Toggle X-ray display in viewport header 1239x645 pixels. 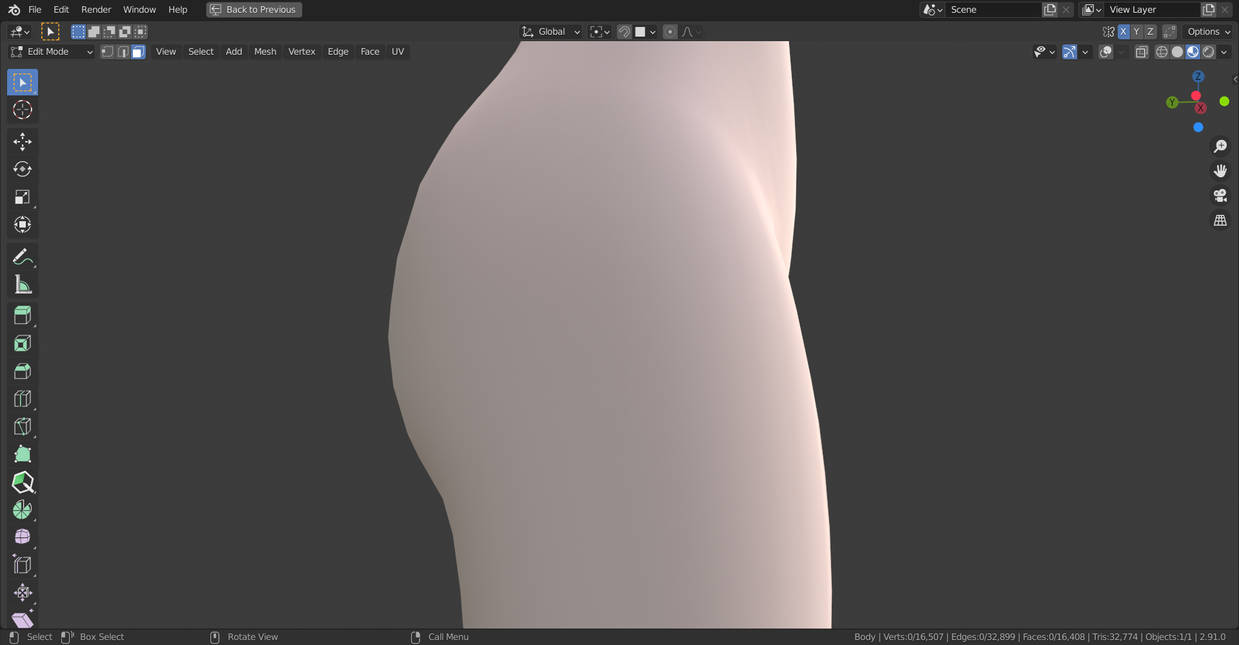(x=1141, y=52)
